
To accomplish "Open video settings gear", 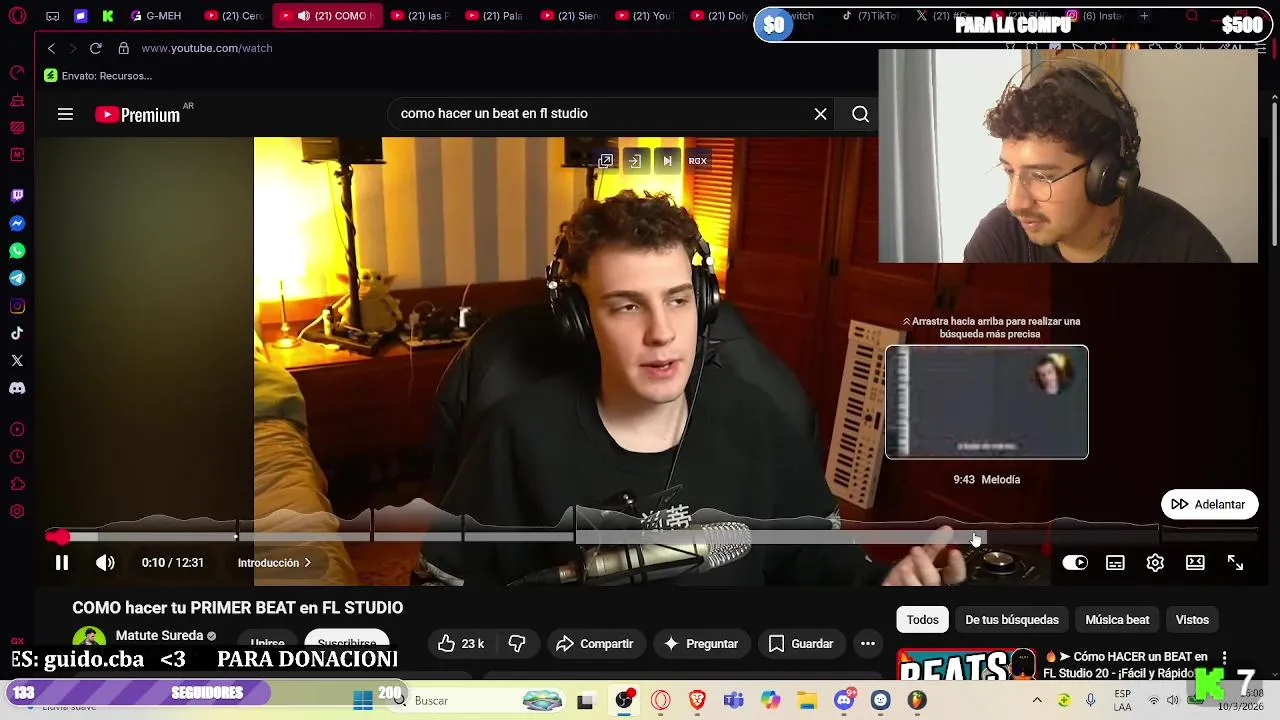I will [1155, 563].
